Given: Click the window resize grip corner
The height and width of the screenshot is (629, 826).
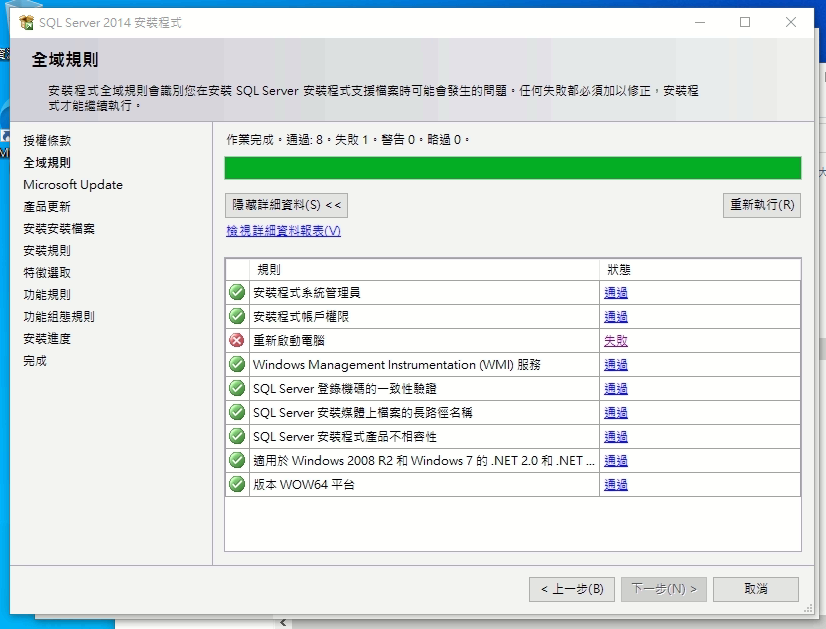Looking at the screenshot, I should 808,608.
